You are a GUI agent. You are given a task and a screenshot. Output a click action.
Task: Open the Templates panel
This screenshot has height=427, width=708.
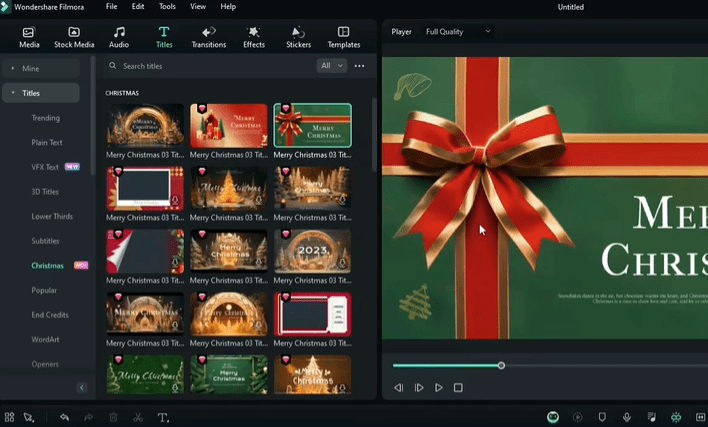(x=344, y=37)
